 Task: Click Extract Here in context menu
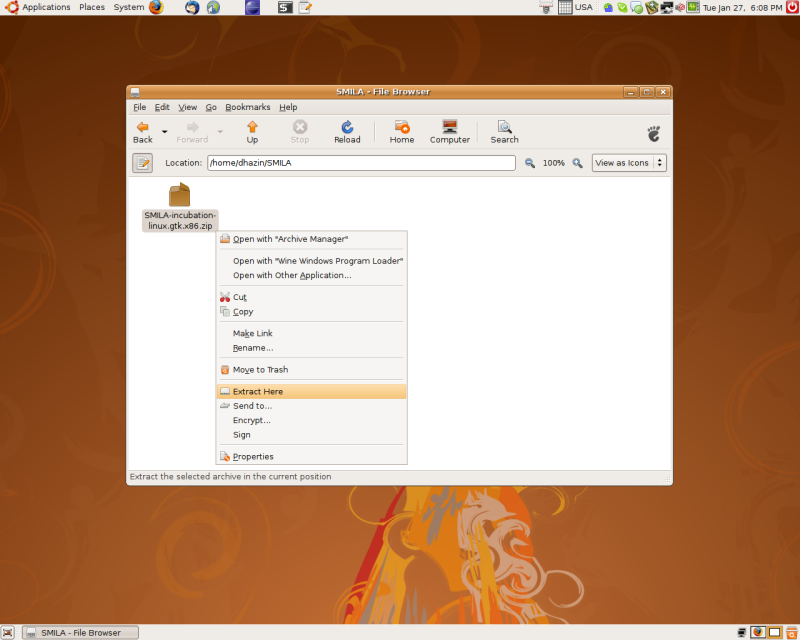[x=311, y=391]
